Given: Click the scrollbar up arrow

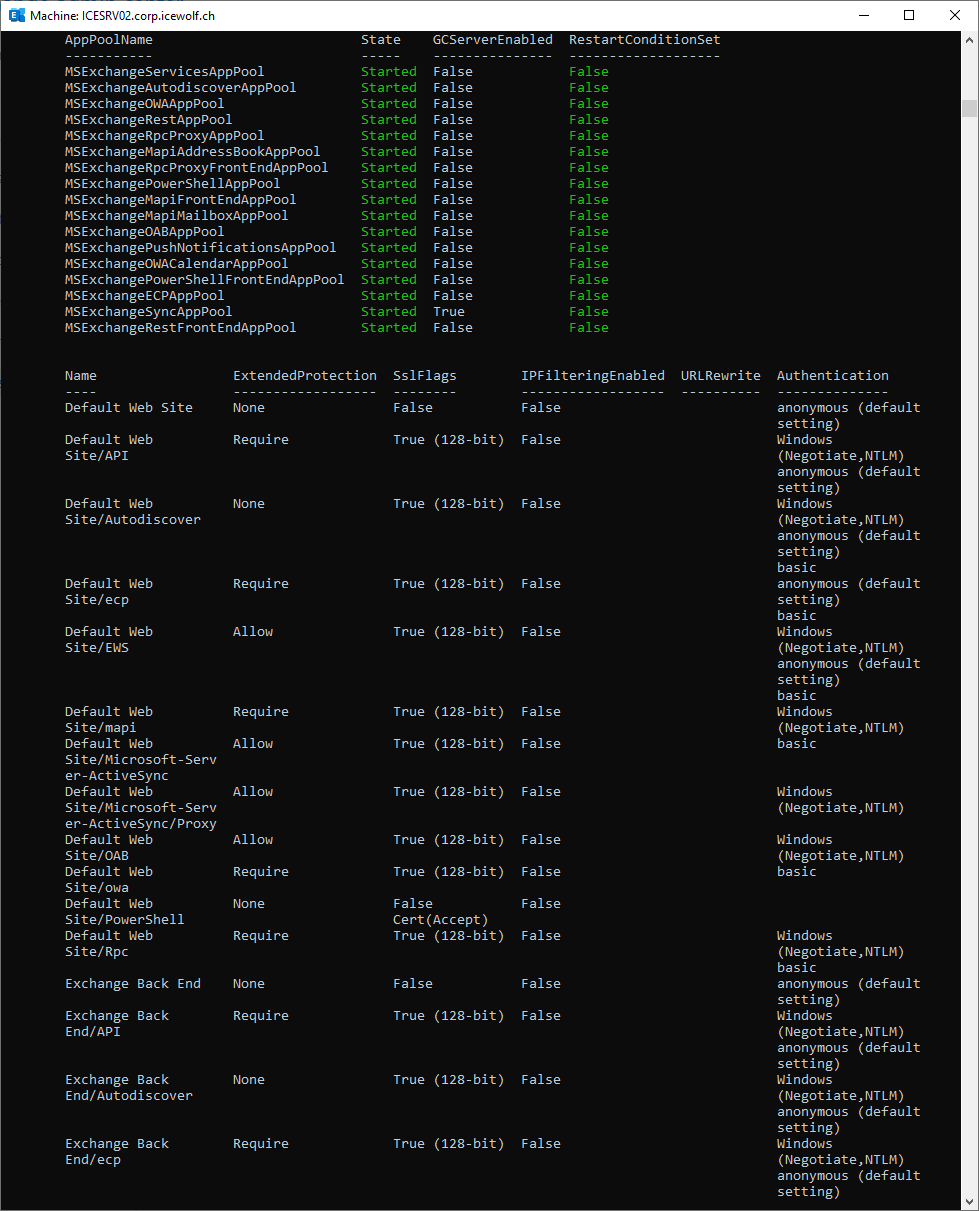Looking at the screenshot, I should click(969, 39).
